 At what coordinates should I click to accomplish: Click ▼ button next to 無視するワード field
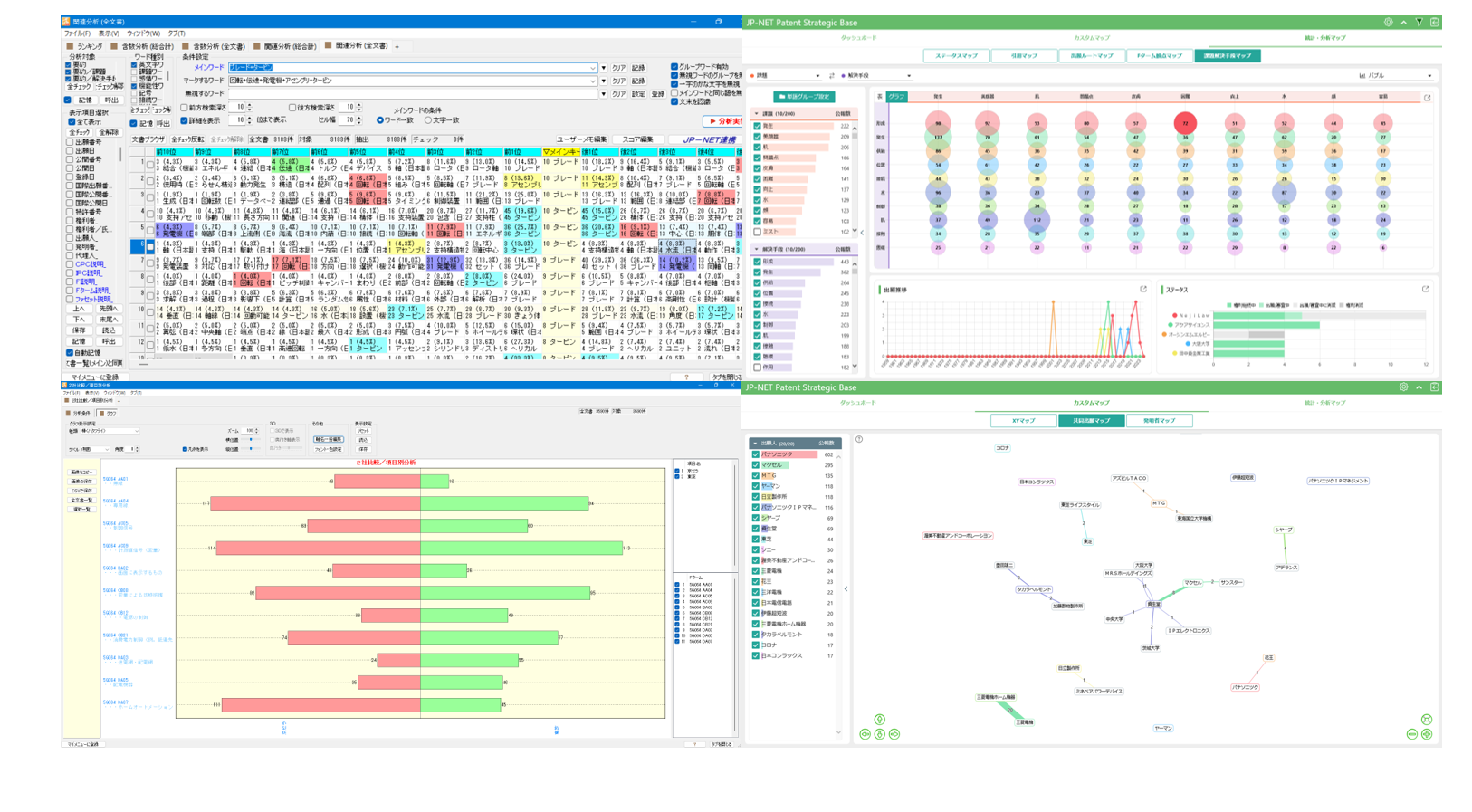604,93
